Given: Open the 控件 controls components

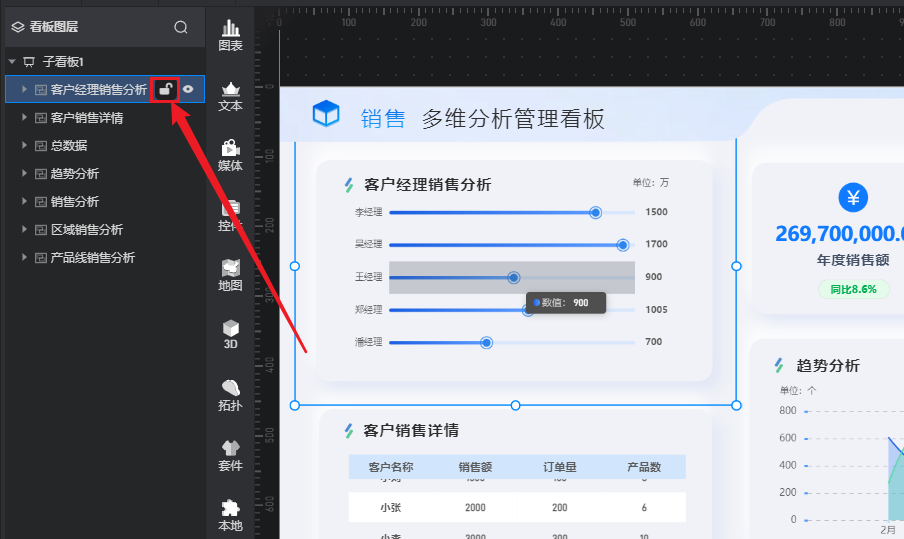Looking at the screenshot, I should (231, 216).
